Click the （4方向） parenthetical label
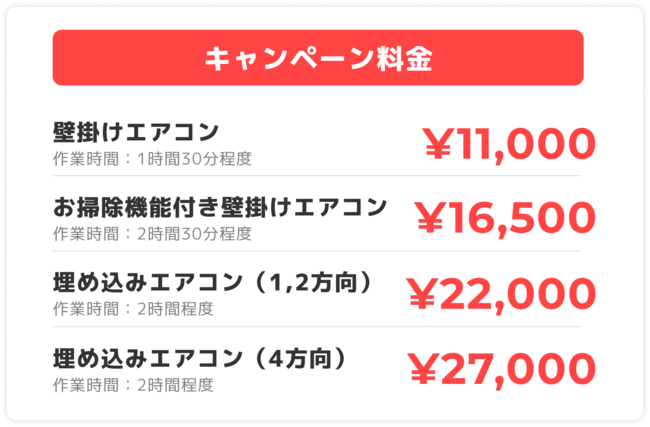The width and height of the screenshot is (650, 427). tap(300, 357)
